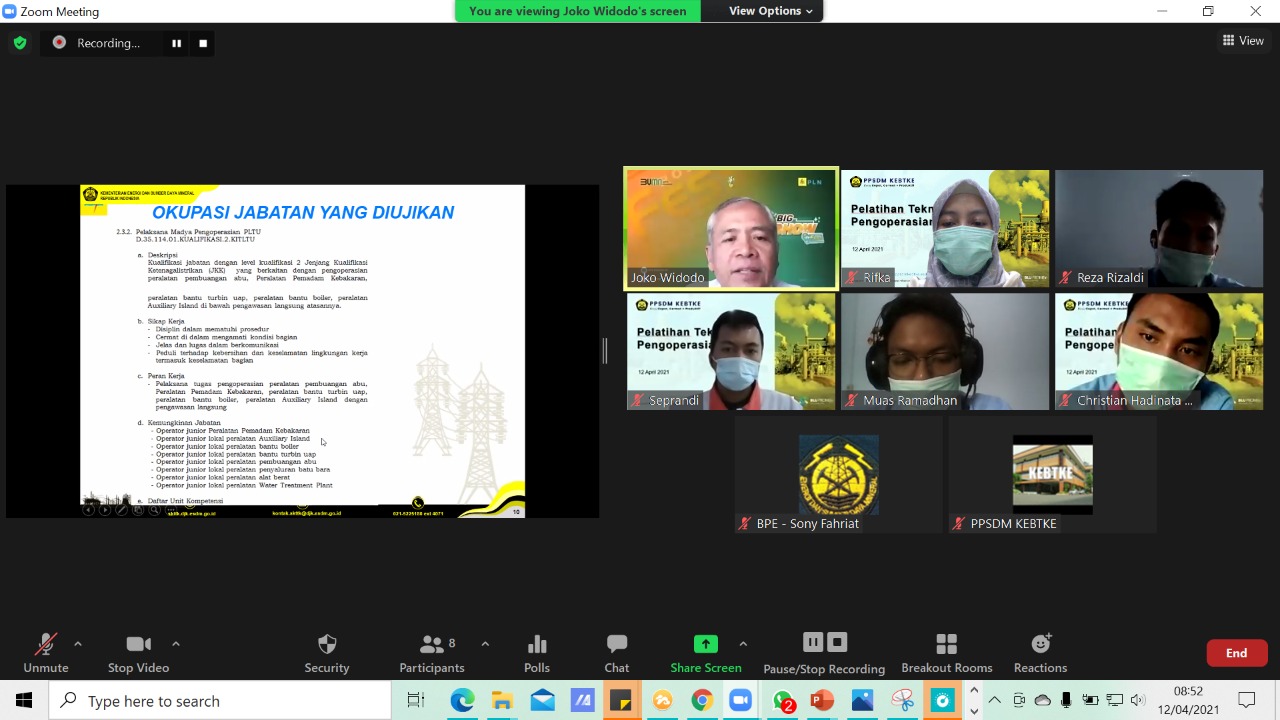Viewport: 1280px width, 720px height.
Task: Open the Chat panel
Action: 617,653
